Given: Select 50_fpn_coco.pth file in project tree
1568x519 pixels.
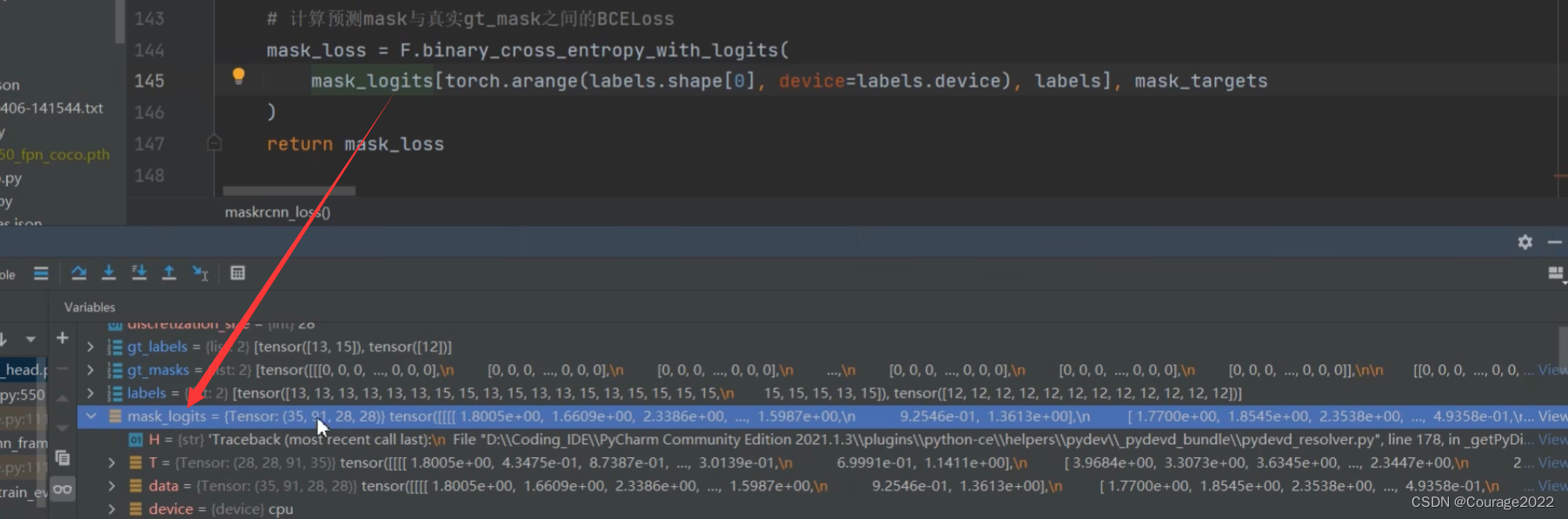Looking at the screenshot, I should pyautogui.click(x=55, y=154).
